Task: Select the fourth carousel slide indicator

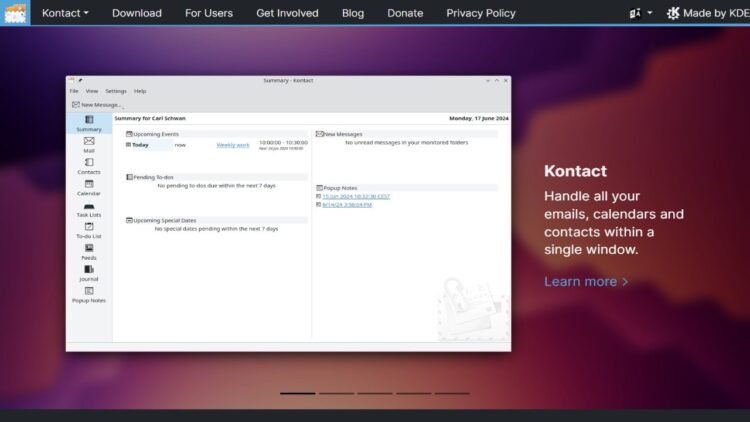Action: click(414, 393)
